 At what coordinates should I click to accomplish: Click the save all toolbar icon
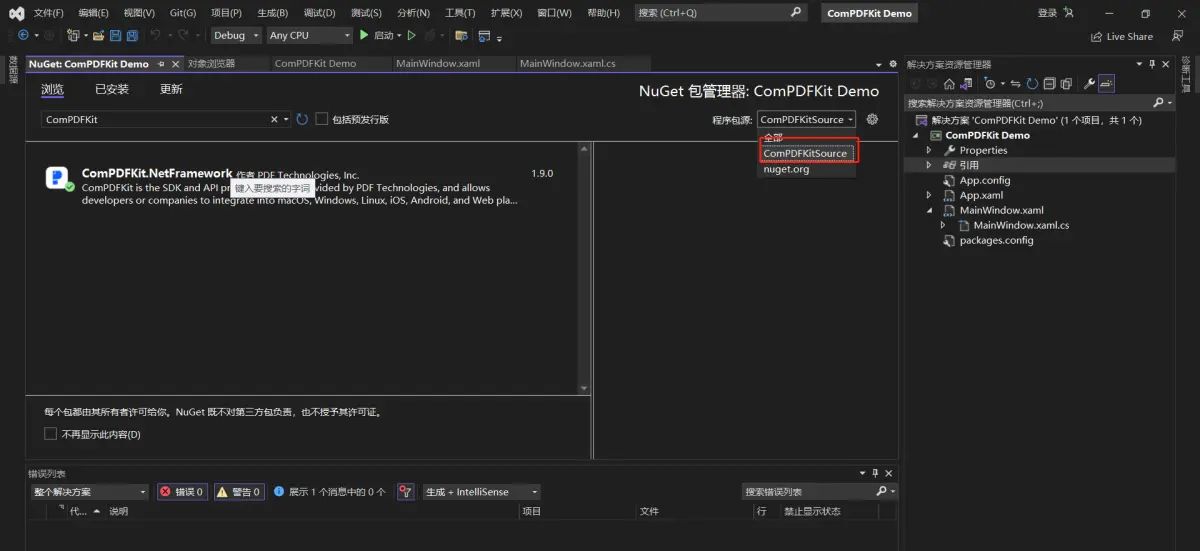[x=132, y=35]
